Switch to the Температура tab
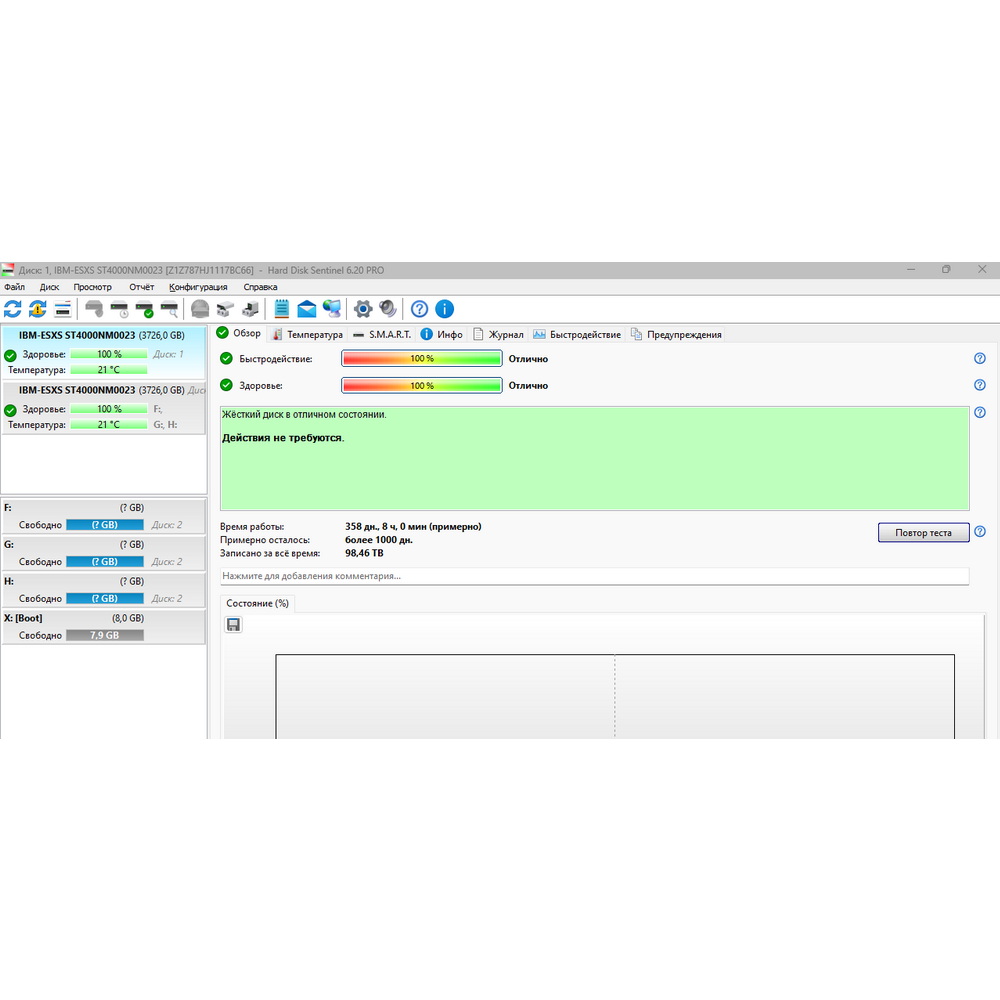 click(308, 334)
